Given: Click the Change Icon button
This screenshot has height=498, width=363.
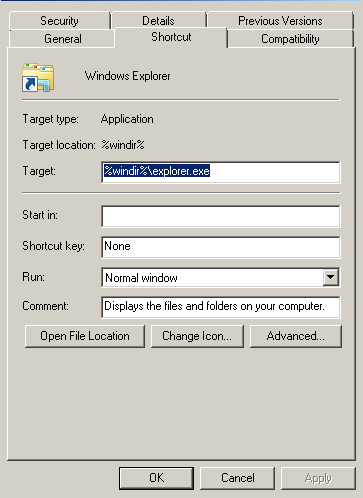Looking at the screenshot, I should tap(197, 336).
